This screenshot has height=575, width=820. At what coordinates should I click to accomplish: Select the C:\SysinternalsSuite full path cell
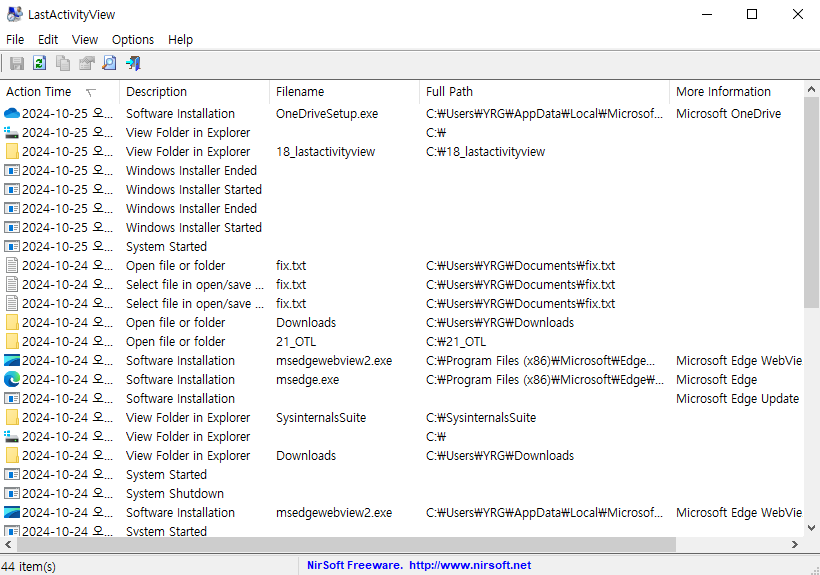[x=481, y=418]
